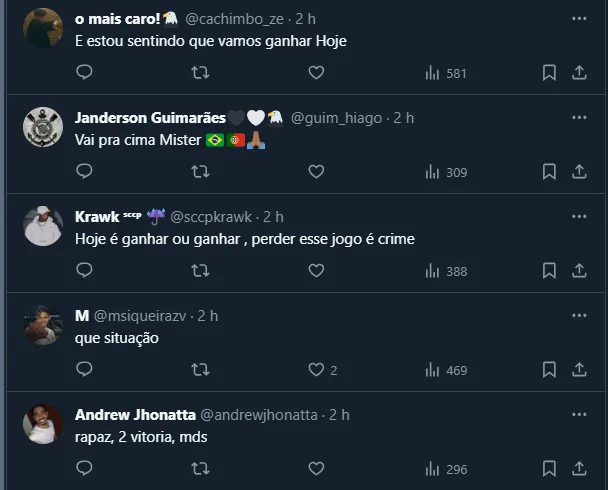Bookmark the 'Vai pra cima Mister' tweet
Image resolution: width=608 pixels, height=490 pixels.
coord(549,172)
